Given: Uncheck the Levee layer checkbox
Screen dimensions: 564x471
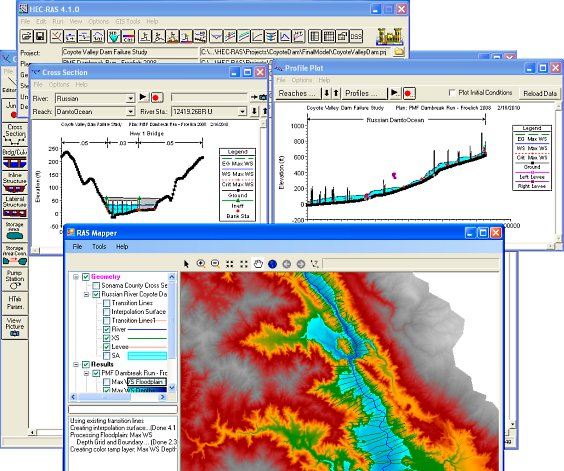Looking at the screenshot, I should tap(106, 347).
